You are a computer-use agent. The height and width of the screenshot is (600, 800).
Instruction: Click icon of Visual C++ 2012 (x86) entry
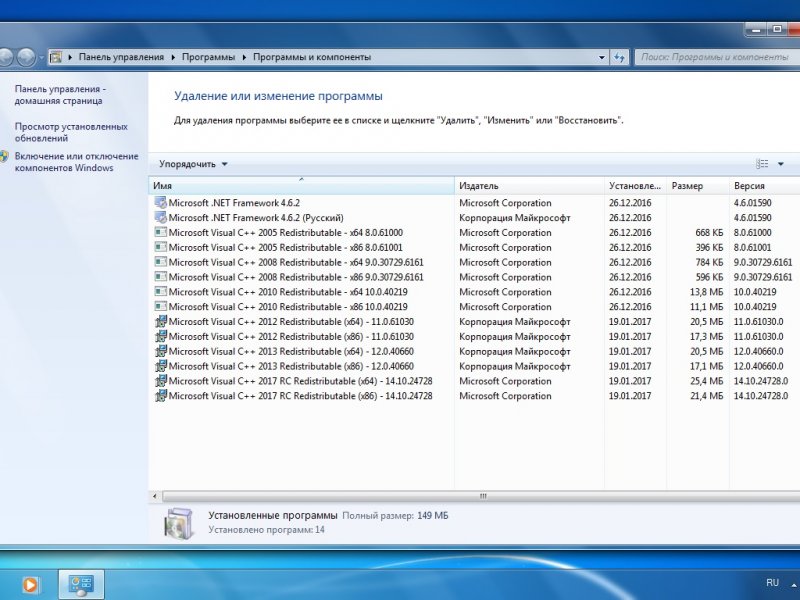click(x=160, y=336)
